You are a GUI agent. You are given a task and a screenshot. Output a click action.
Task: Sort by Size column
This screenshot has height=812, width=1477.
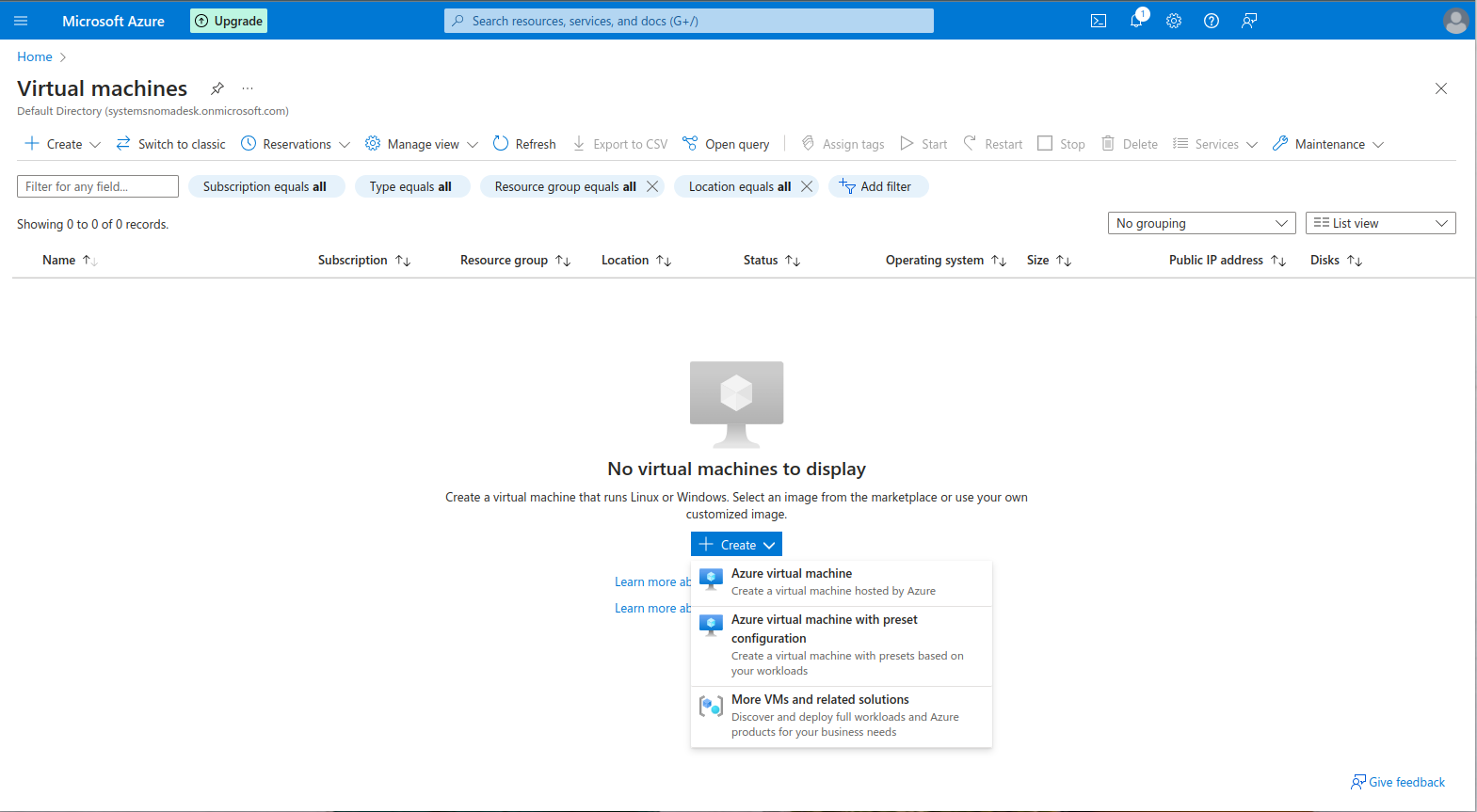pos(1050,260)
